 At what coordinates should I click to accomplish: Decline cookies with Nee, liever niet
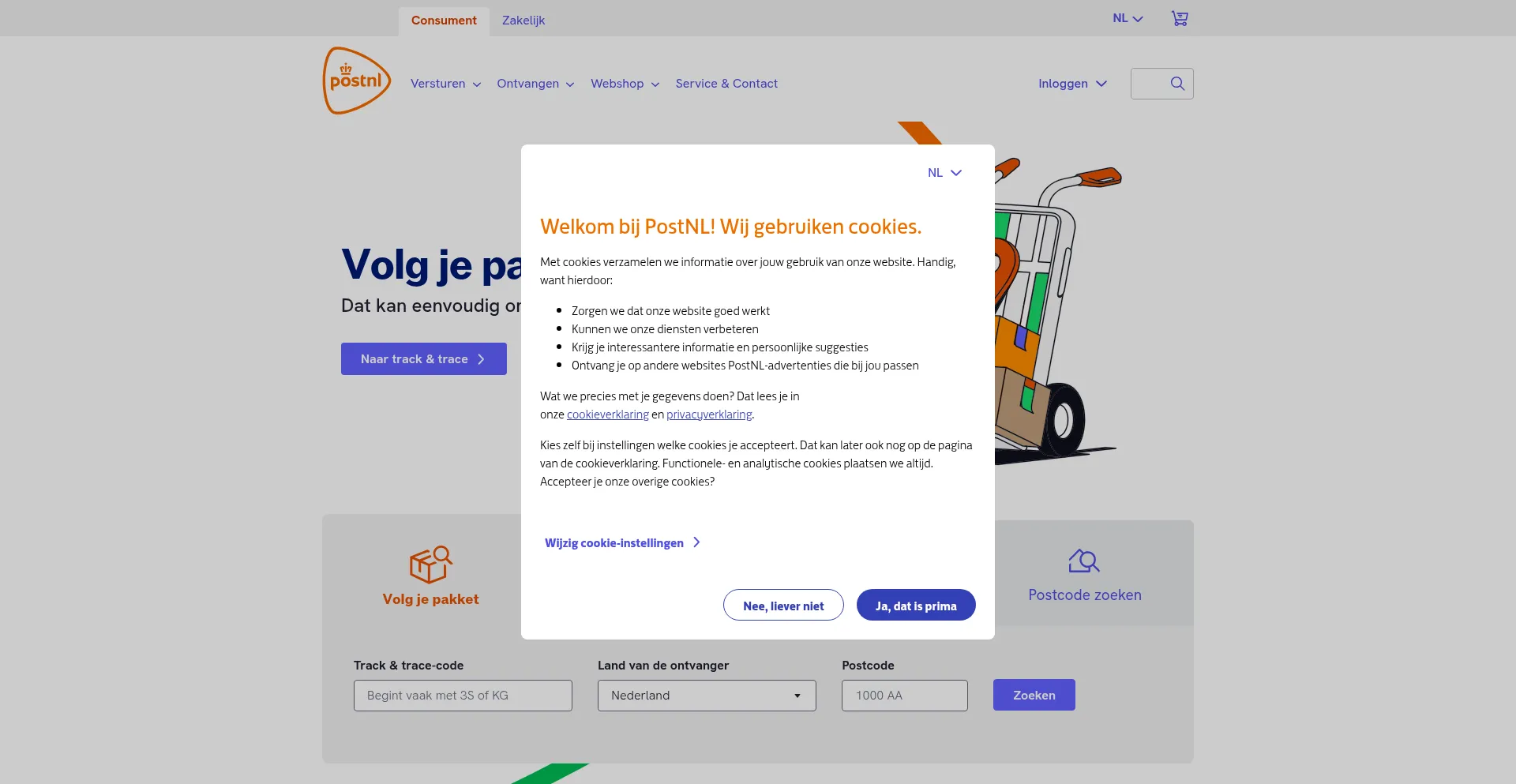pos(782,606)
